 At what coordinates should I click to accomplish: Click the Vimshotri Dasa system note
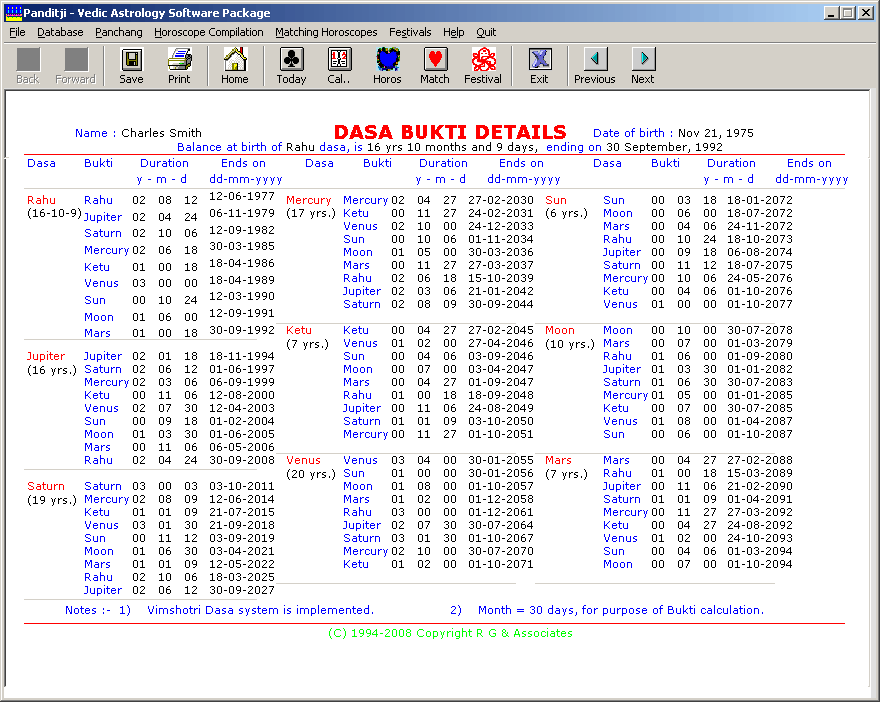point(260,610)
